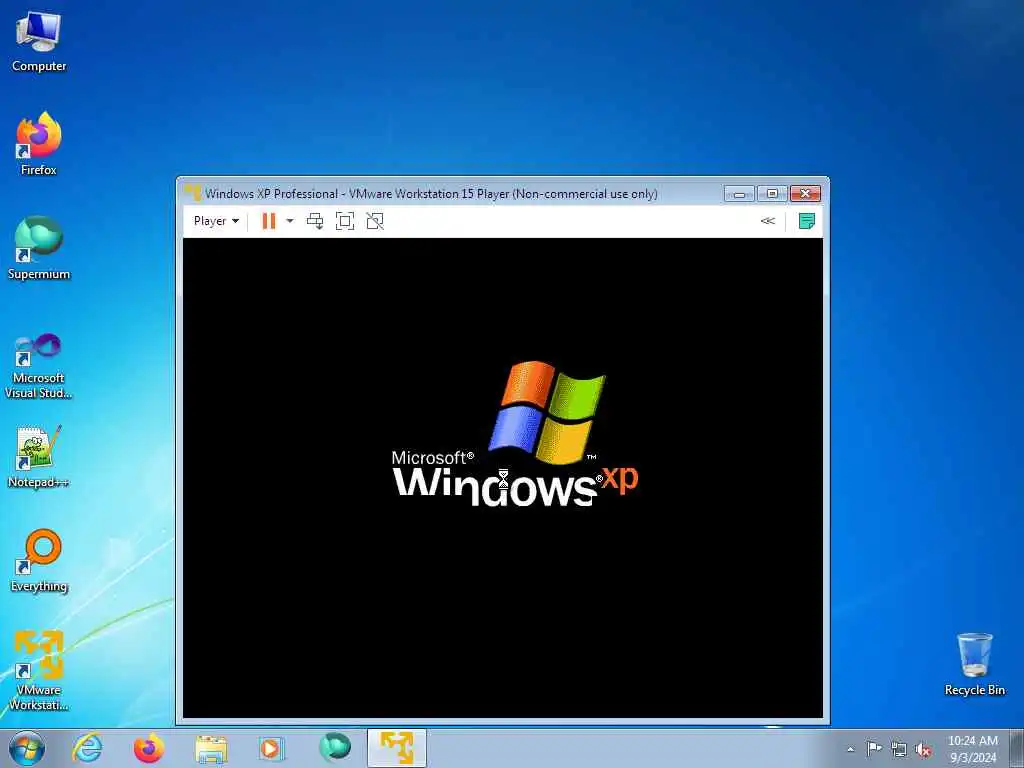Click the VMware window title bar text

(x=431, y=193)
